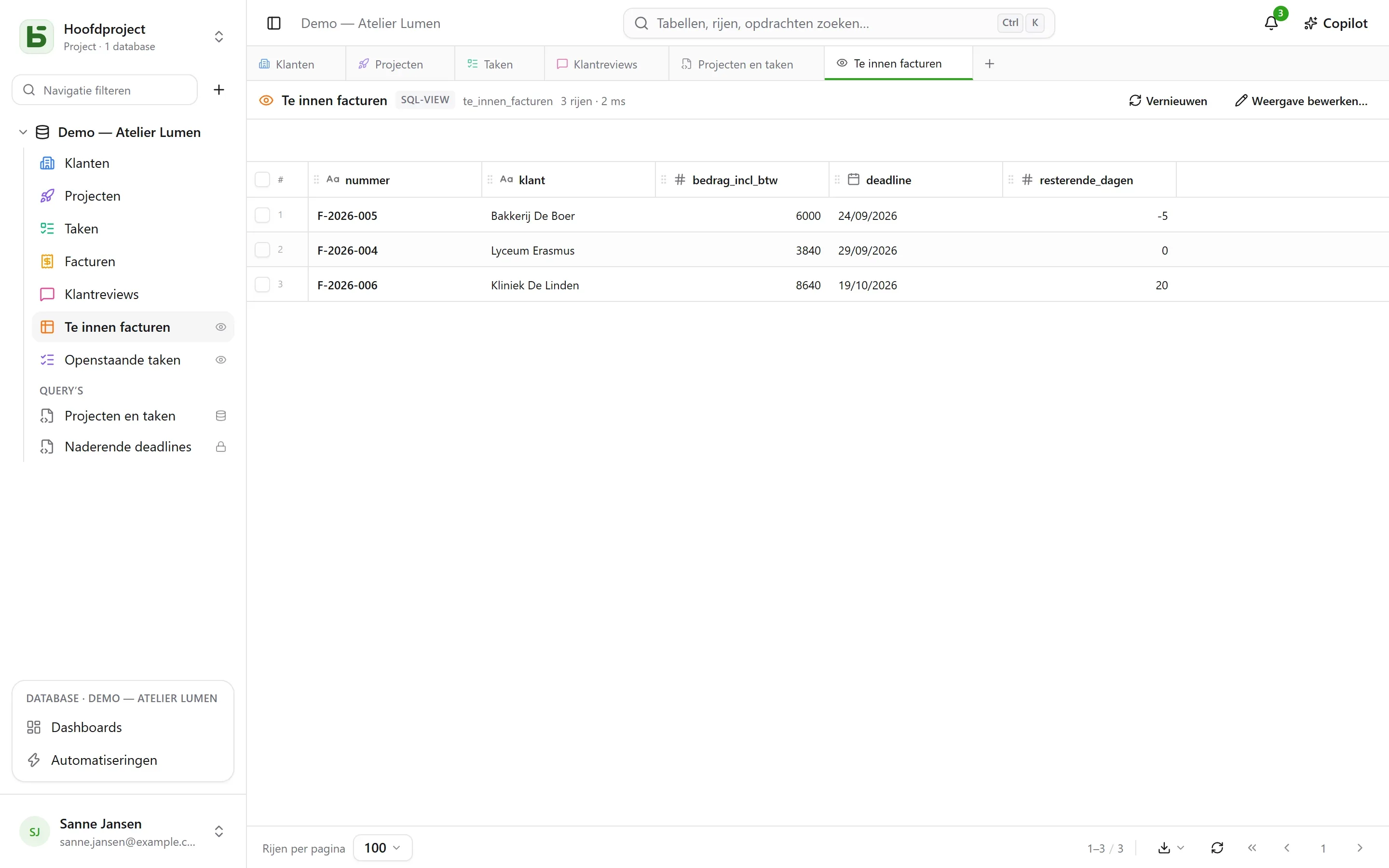Open the download export menu
The image size is (1389, 868).
[1171, 847]
